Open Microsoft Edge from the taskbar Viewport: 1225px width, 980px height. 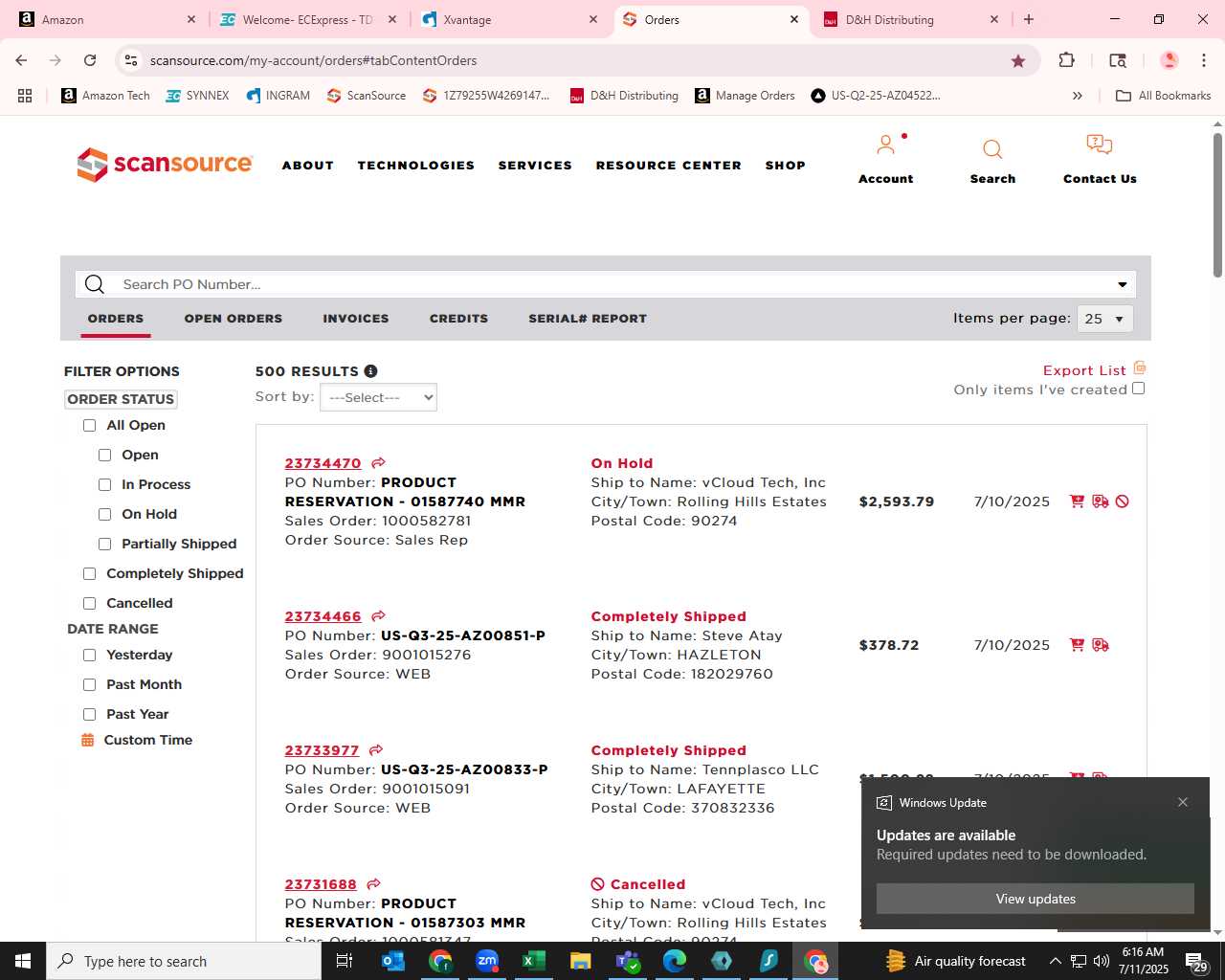pyautogui.click(x=675, y=961)
